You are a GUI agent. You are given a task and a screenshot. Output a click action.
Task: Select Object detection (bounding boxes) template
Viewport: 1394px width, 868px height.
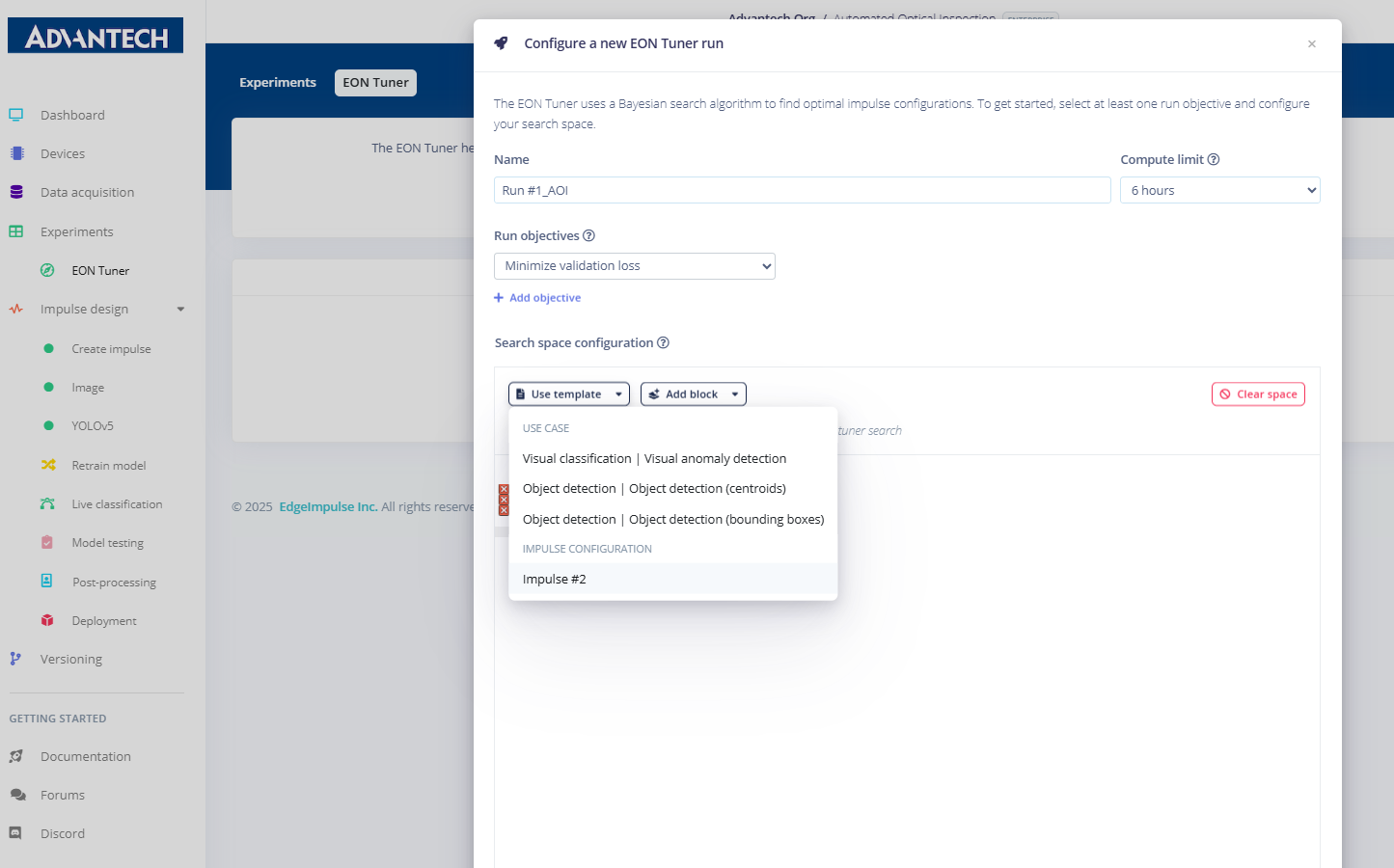click(673, 520)
